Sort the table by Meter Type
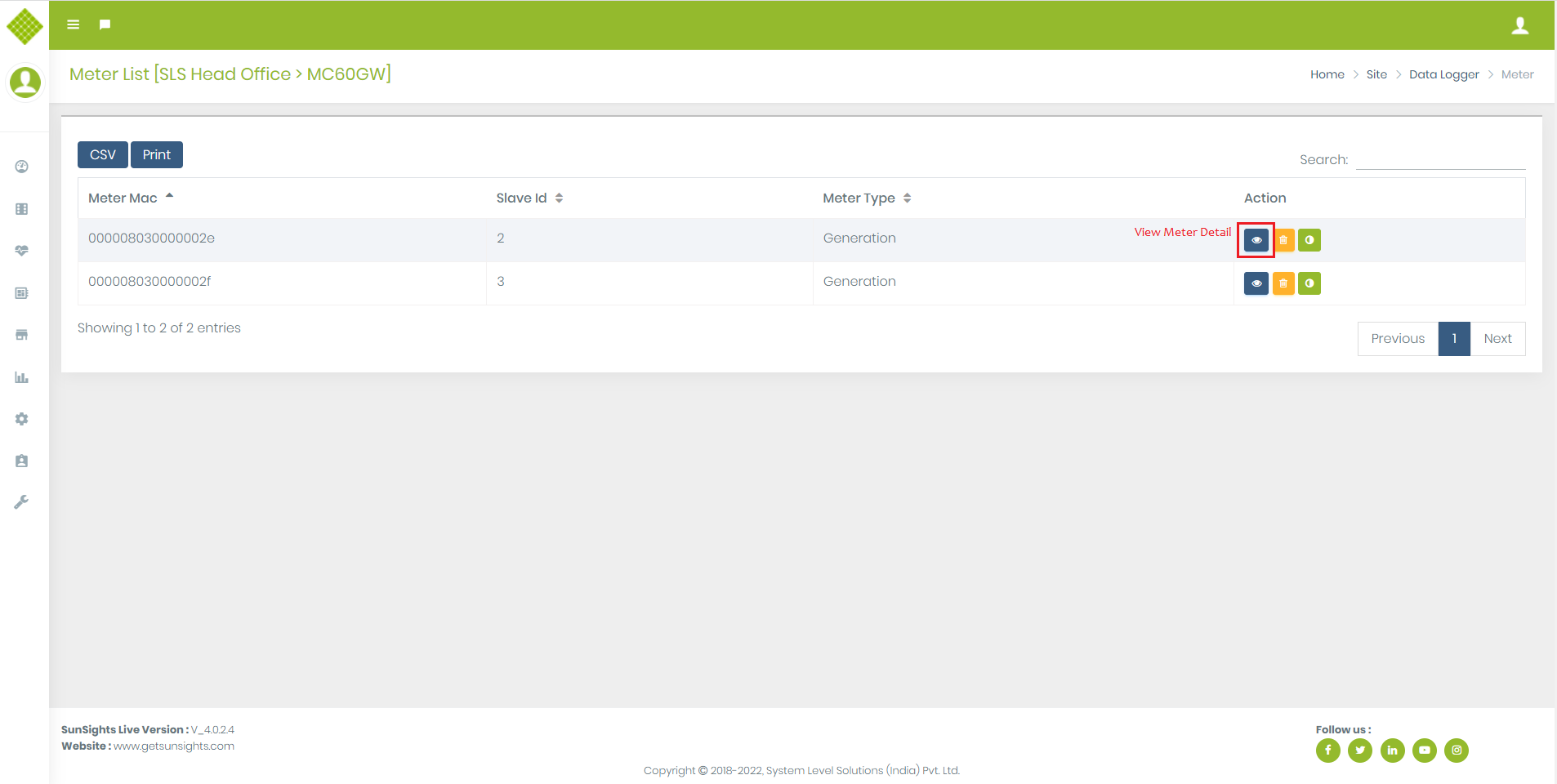Image resolution: width=1557 pixels, height=784 pixels. (x=859, y=198)
